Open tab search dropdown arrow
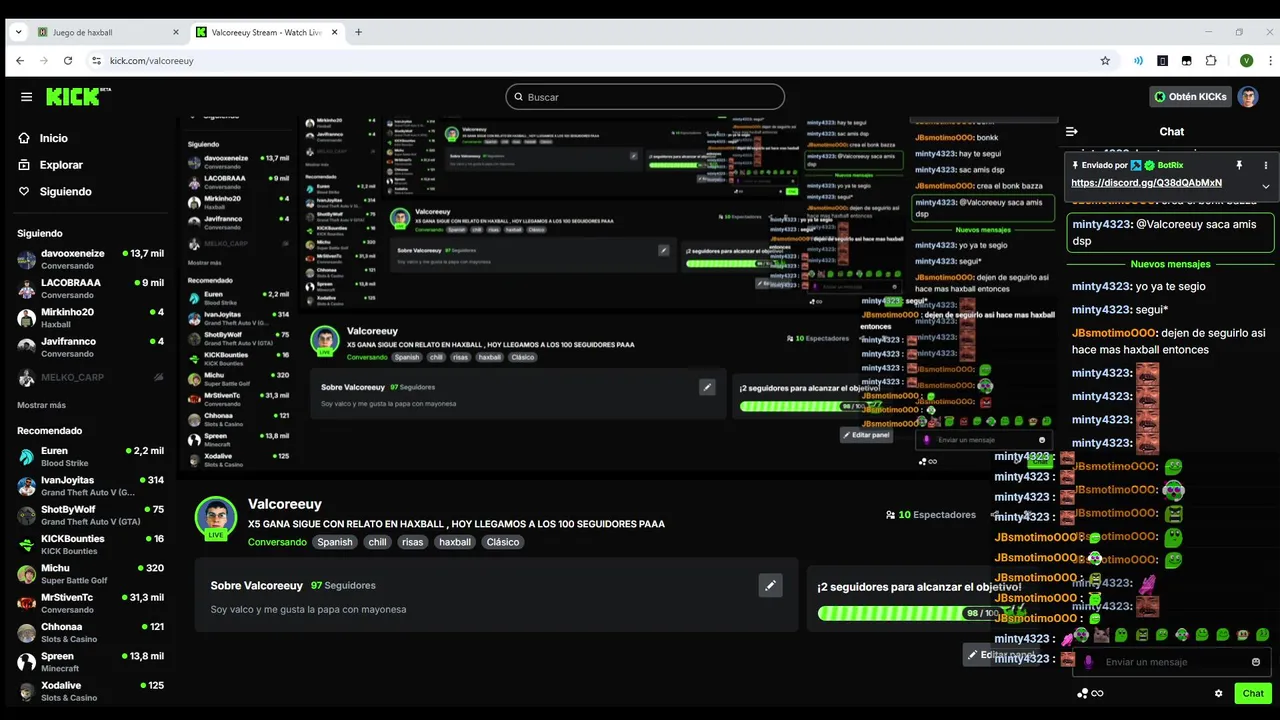The height and width of the screenshot is (720, 1280). pyautogui.click(x=18, y=32)
